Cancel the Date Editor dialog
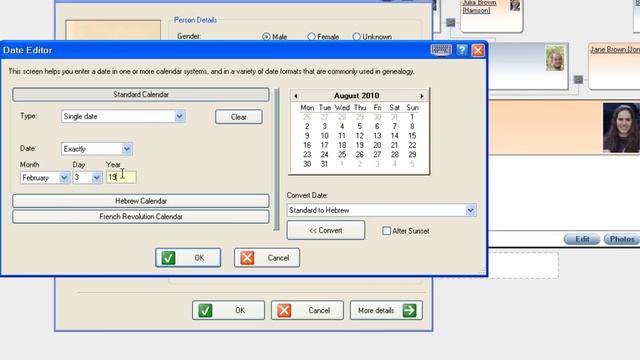 [x=267, y=258]
